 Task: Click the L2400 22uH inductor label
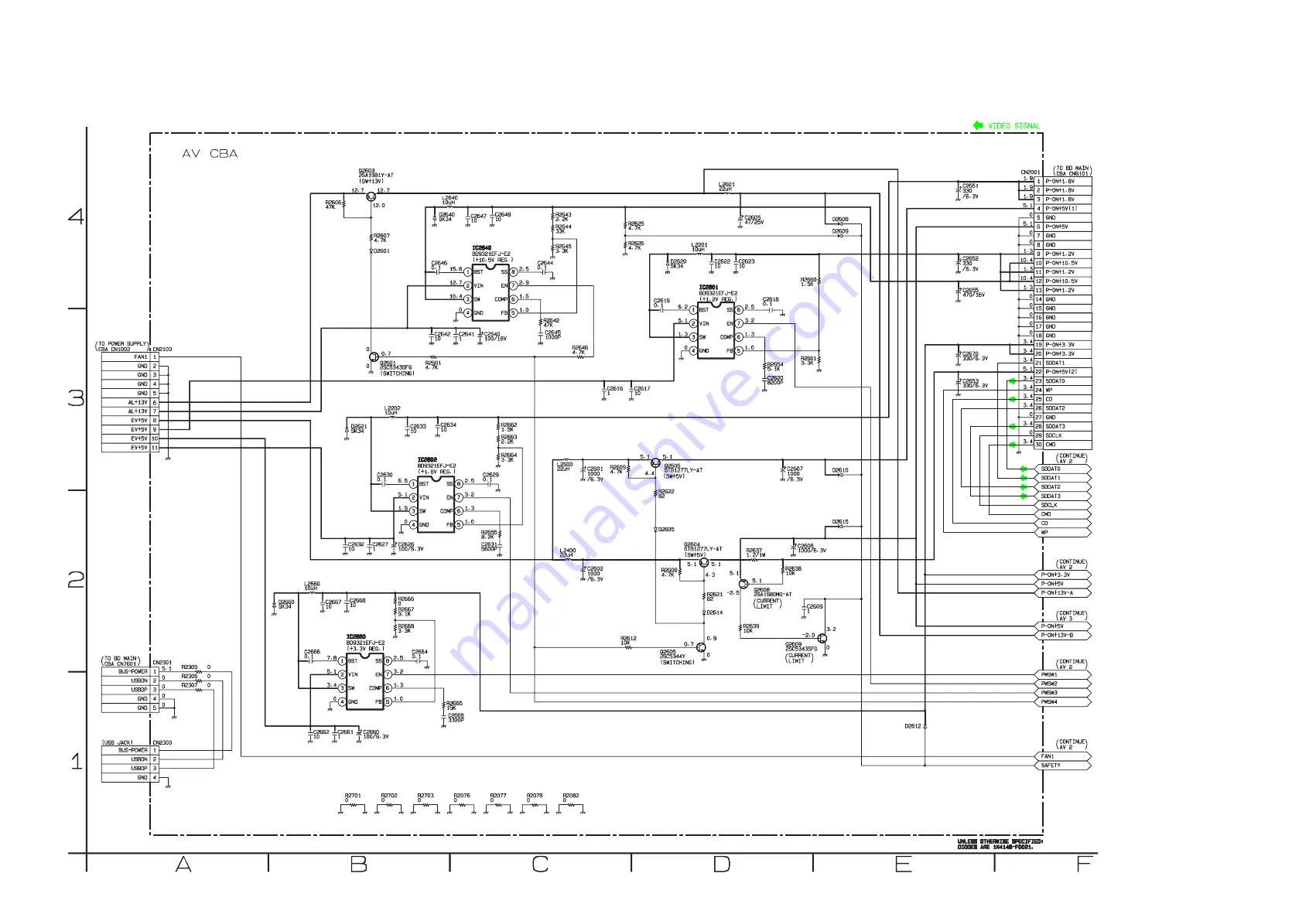(568, 553)
